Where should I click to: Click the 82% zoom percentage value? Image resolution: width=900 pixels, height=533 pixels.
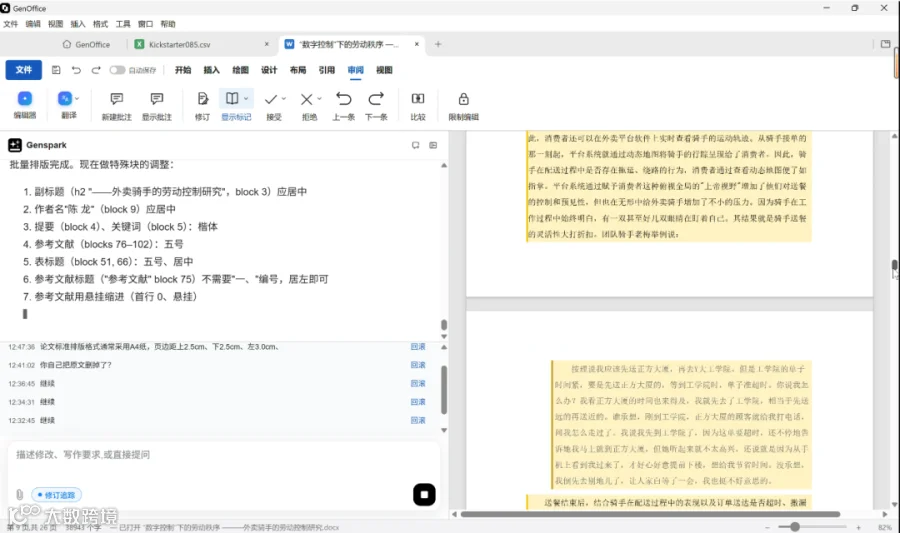885,527
